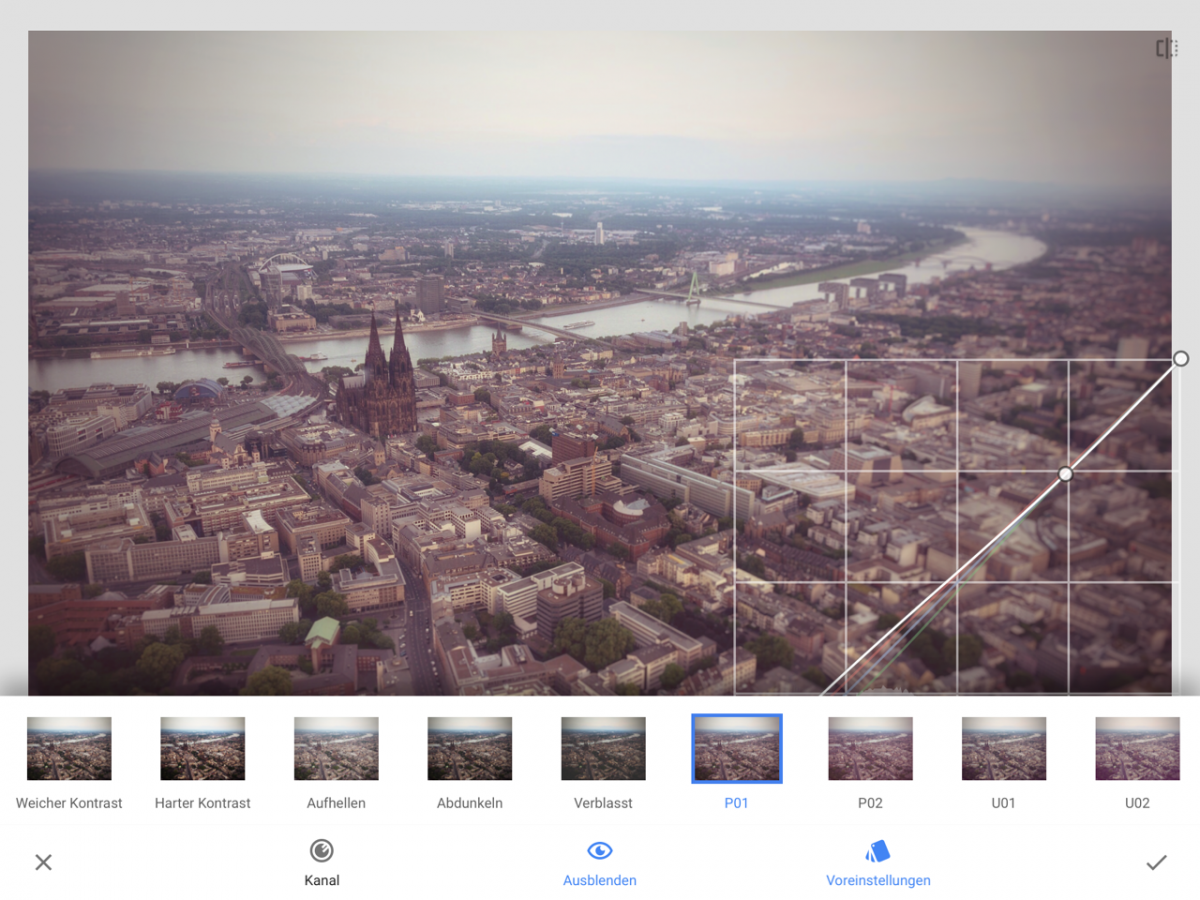The height and width of the screenshot is (900, 1200).
Task: Tap the compare before/after icon
Action: point(1166,49)
